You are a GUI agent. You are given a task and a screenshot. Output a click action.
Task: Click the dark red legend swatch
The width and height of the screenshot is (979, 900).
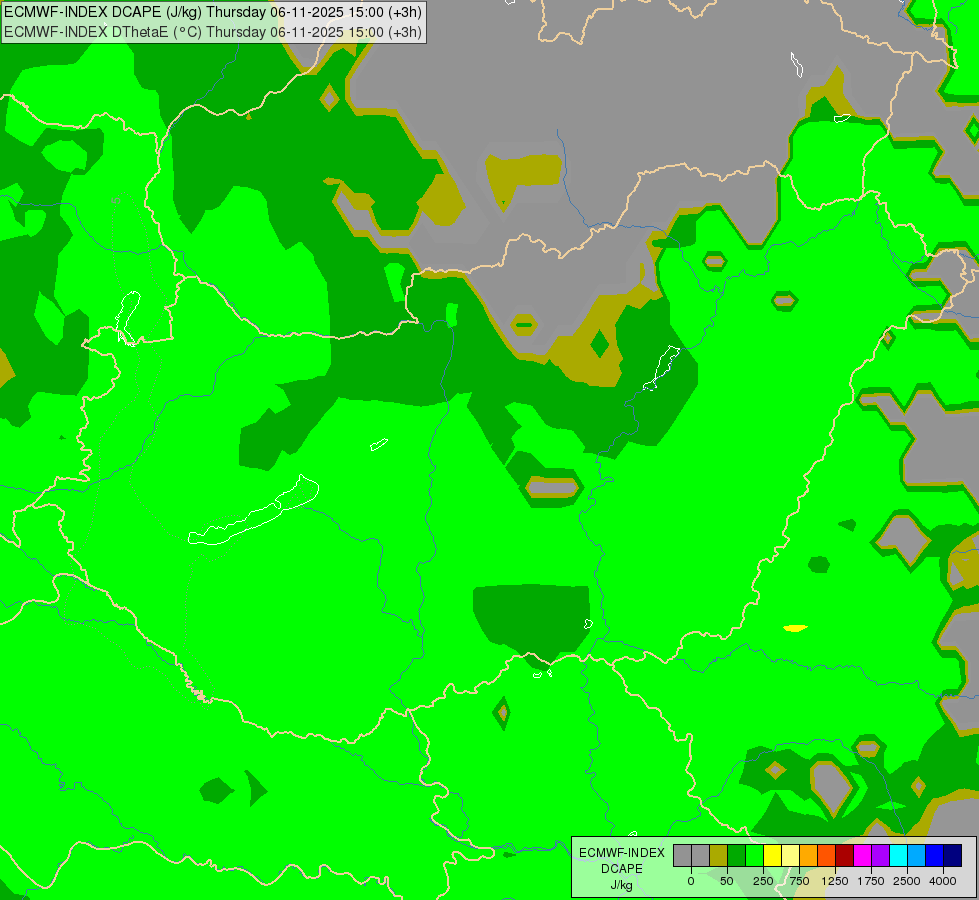845,856
